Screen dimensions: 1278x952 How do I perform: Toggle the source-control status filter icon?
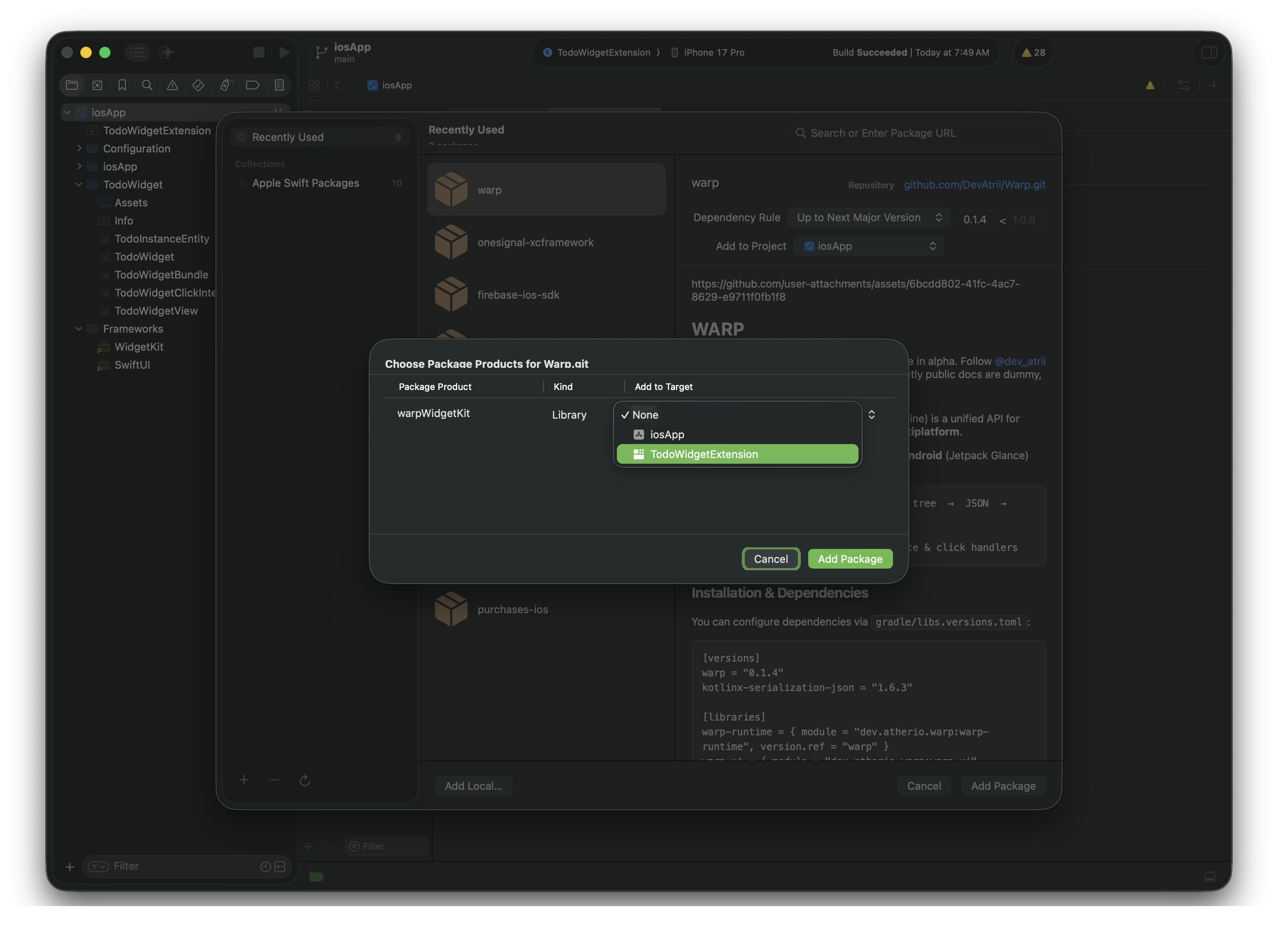[x=280, y=867]
